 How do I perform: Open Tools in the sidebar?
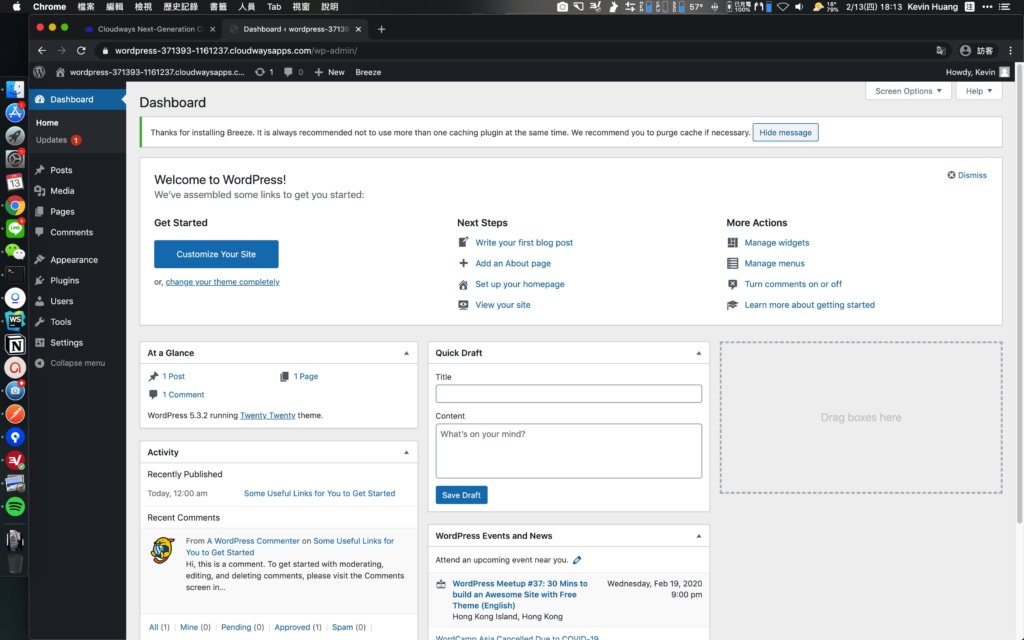61,322
